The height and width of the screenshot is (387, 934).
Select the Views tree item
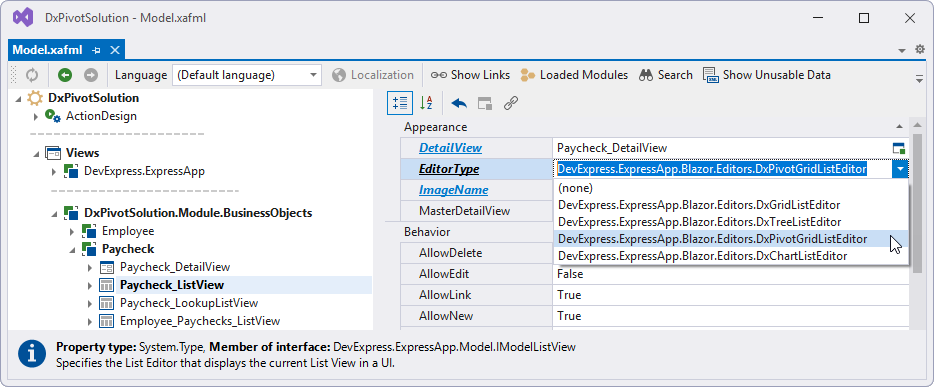pos(83,153)
